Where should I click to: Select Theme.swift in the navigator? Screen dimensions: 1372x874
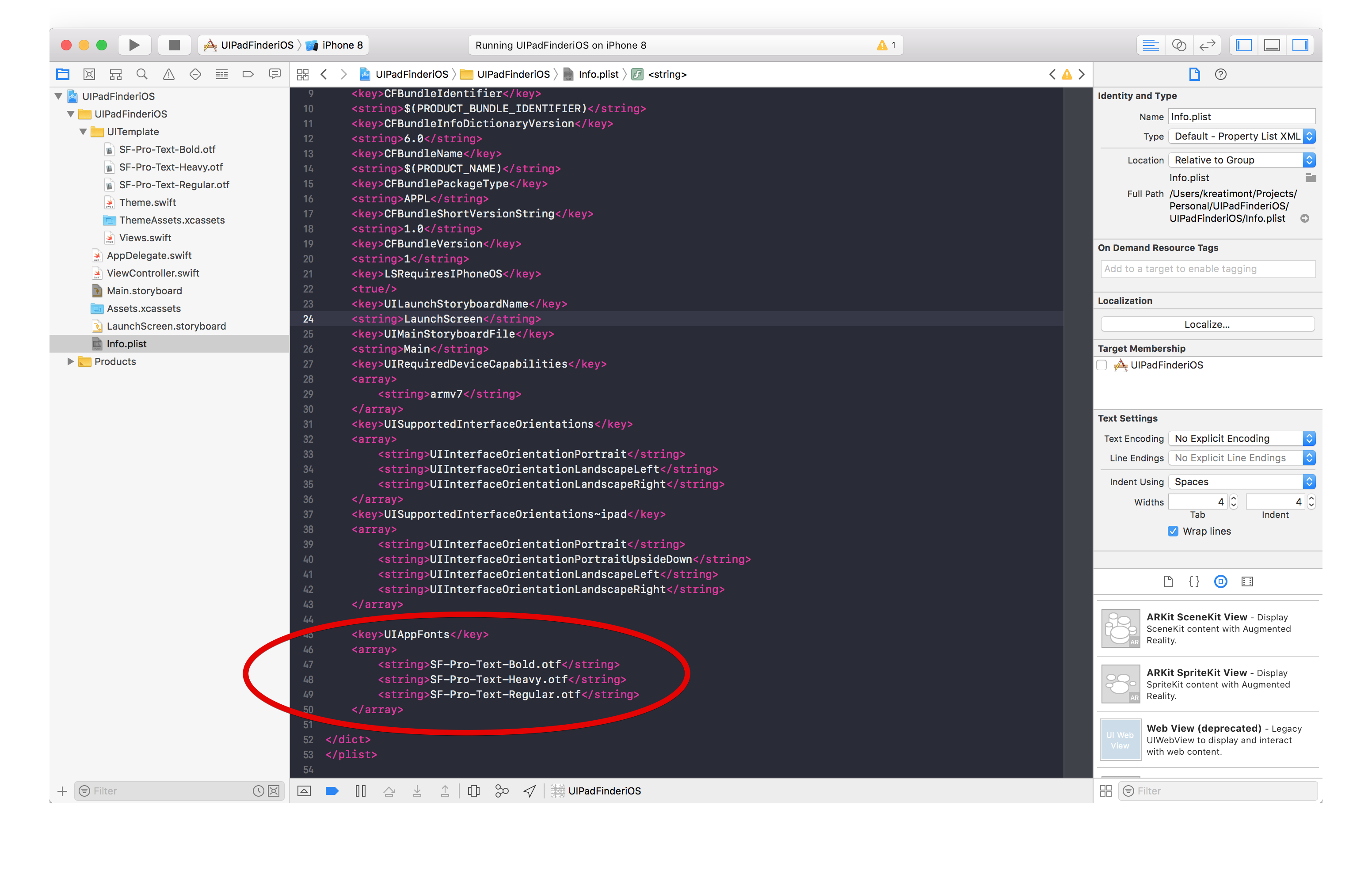pos(147,202)
